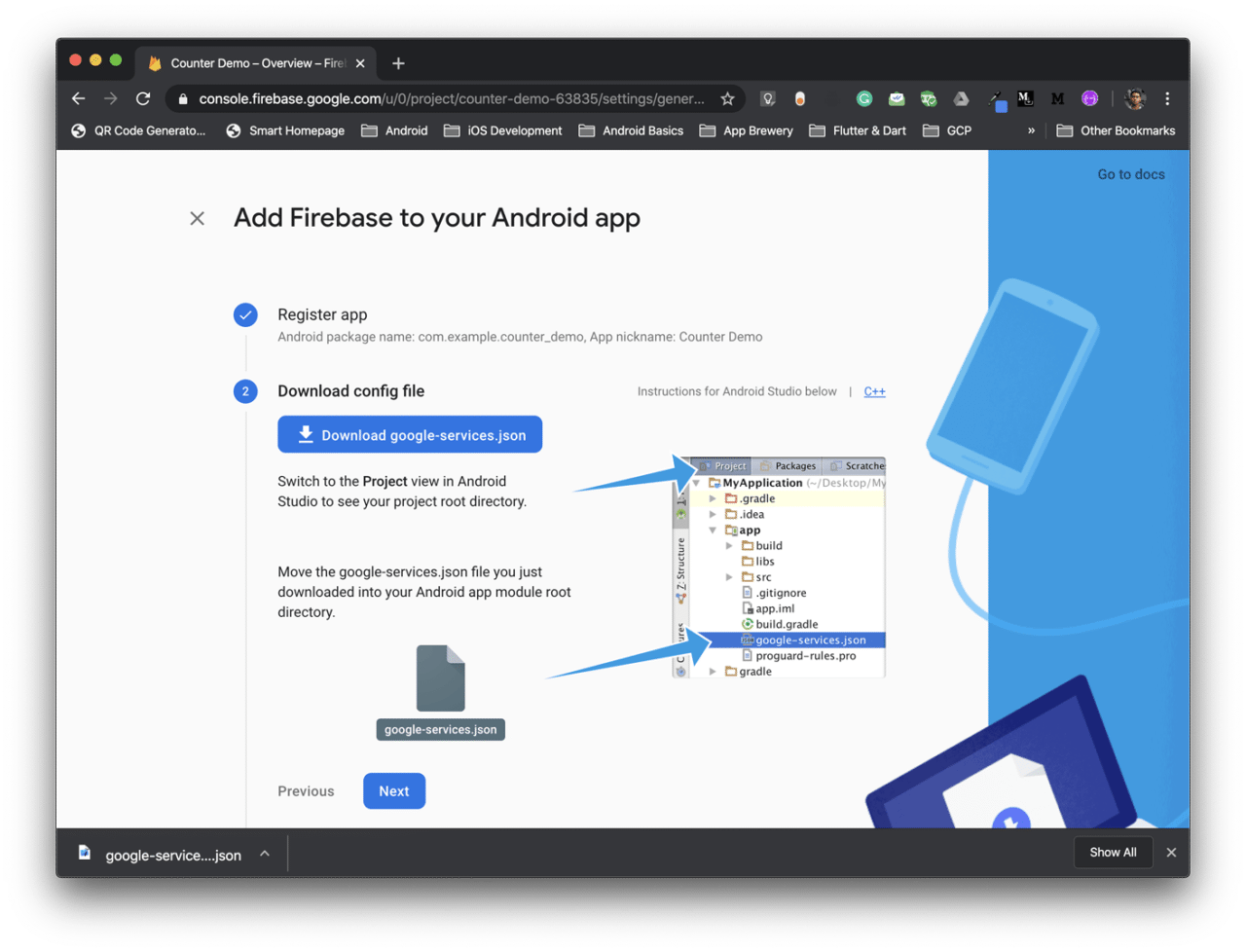Open the Grammarly extension icon
Viewport: 1246px width, 952px height.
click(x=864, y=98)
